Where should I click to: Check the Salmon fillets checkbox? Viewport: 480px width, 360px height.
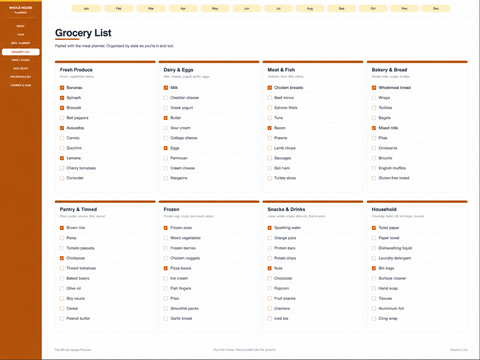point(270,108)
